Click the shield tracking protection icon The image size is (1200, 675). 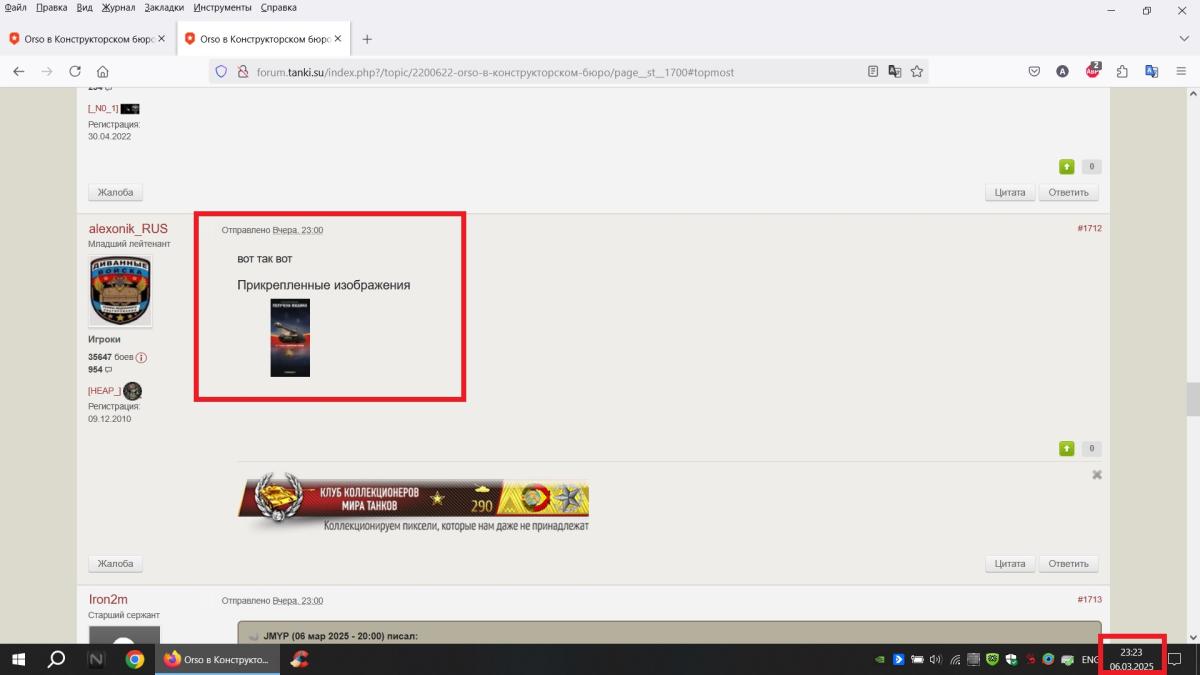(221, 72)
